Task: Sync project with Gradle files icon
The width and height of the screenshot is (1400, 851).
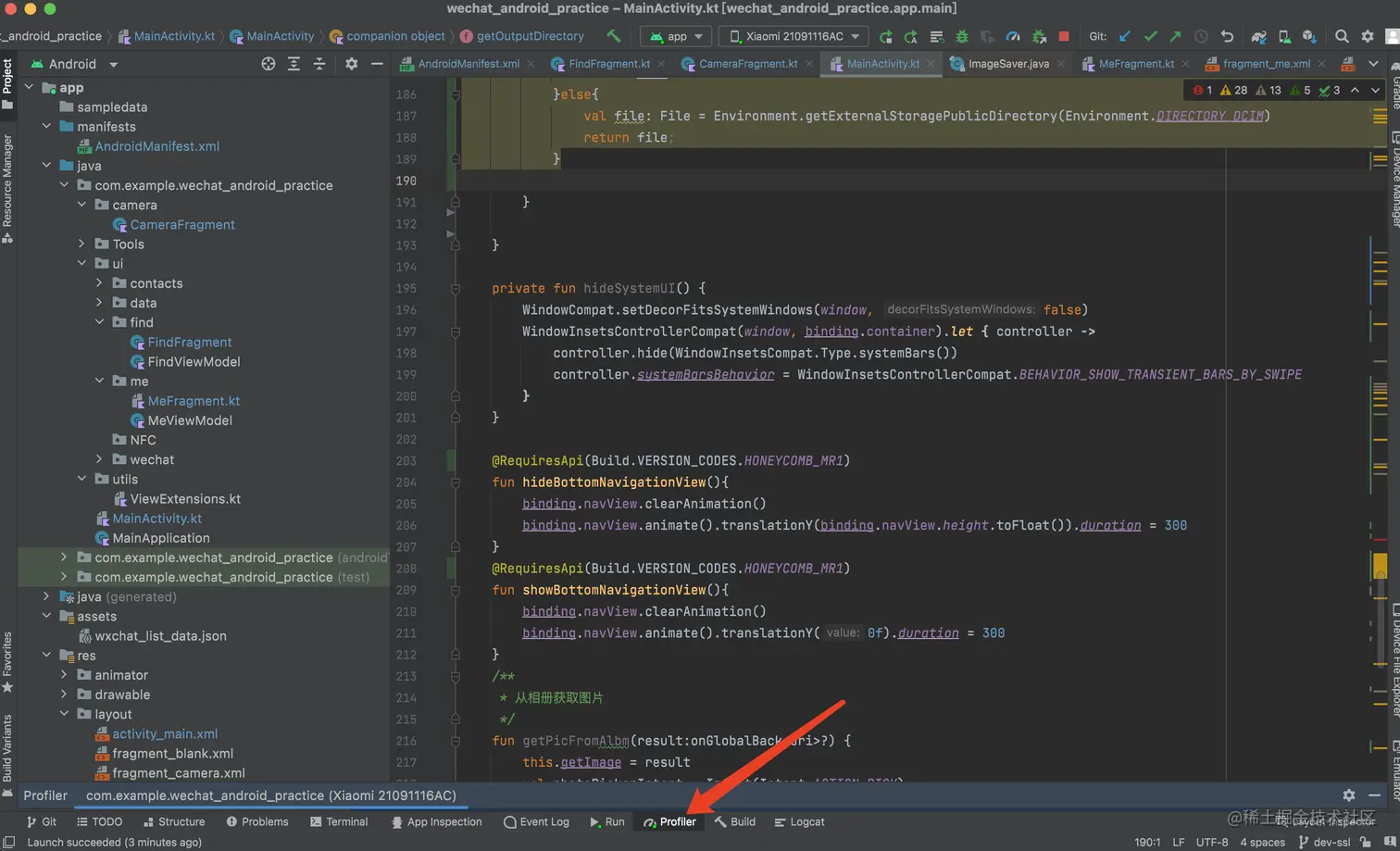Action: coord(1259,36)
